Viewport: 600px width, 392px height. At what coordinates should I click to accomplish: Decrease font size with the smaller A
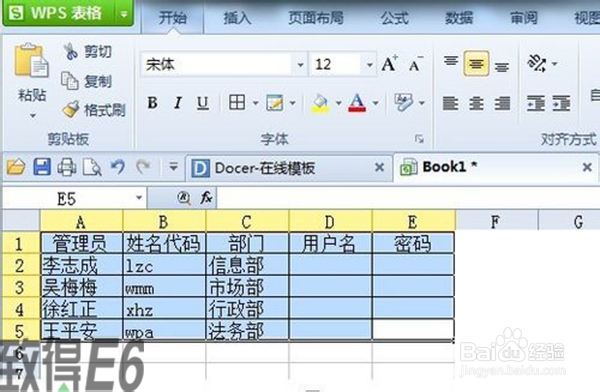tap(415, 64)
